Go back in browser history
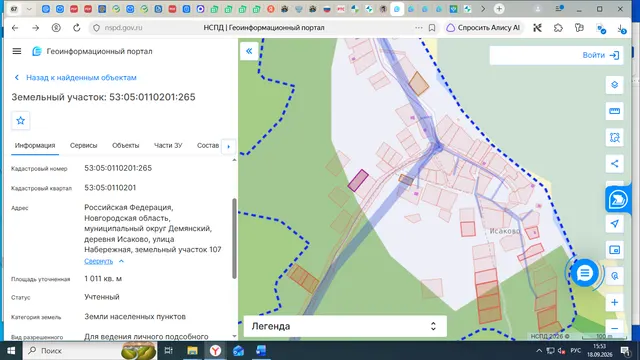640x360 pixels. point(15,28)
